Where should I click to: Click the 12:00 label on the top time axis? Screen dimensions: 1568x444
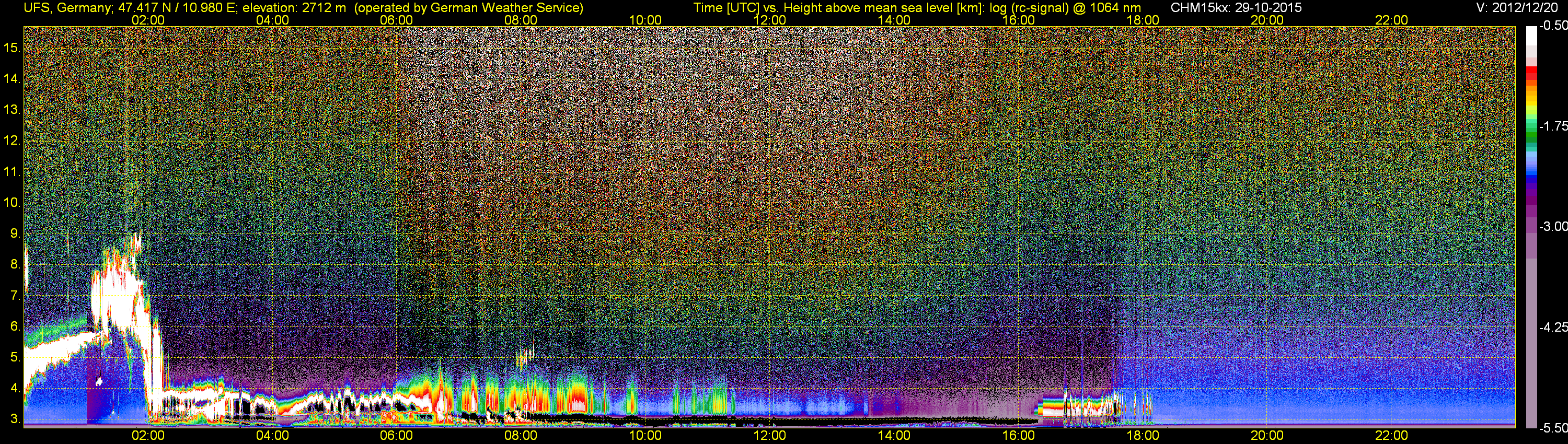769,20
